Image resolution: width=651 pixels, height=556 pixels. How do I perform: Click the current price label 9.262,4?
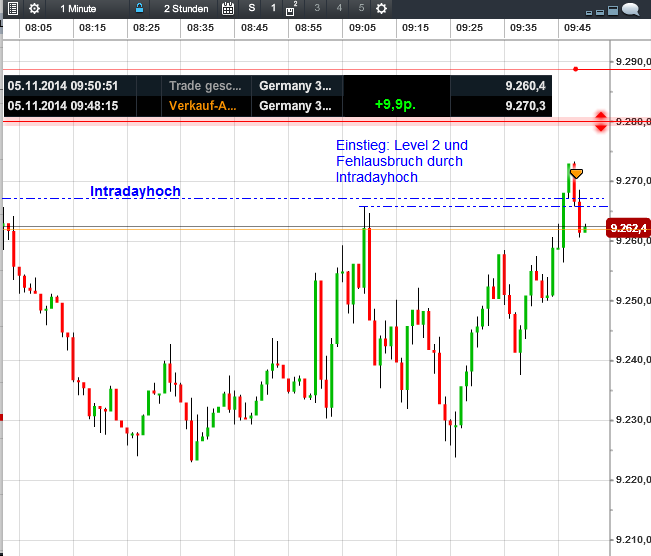click(628, 228)
